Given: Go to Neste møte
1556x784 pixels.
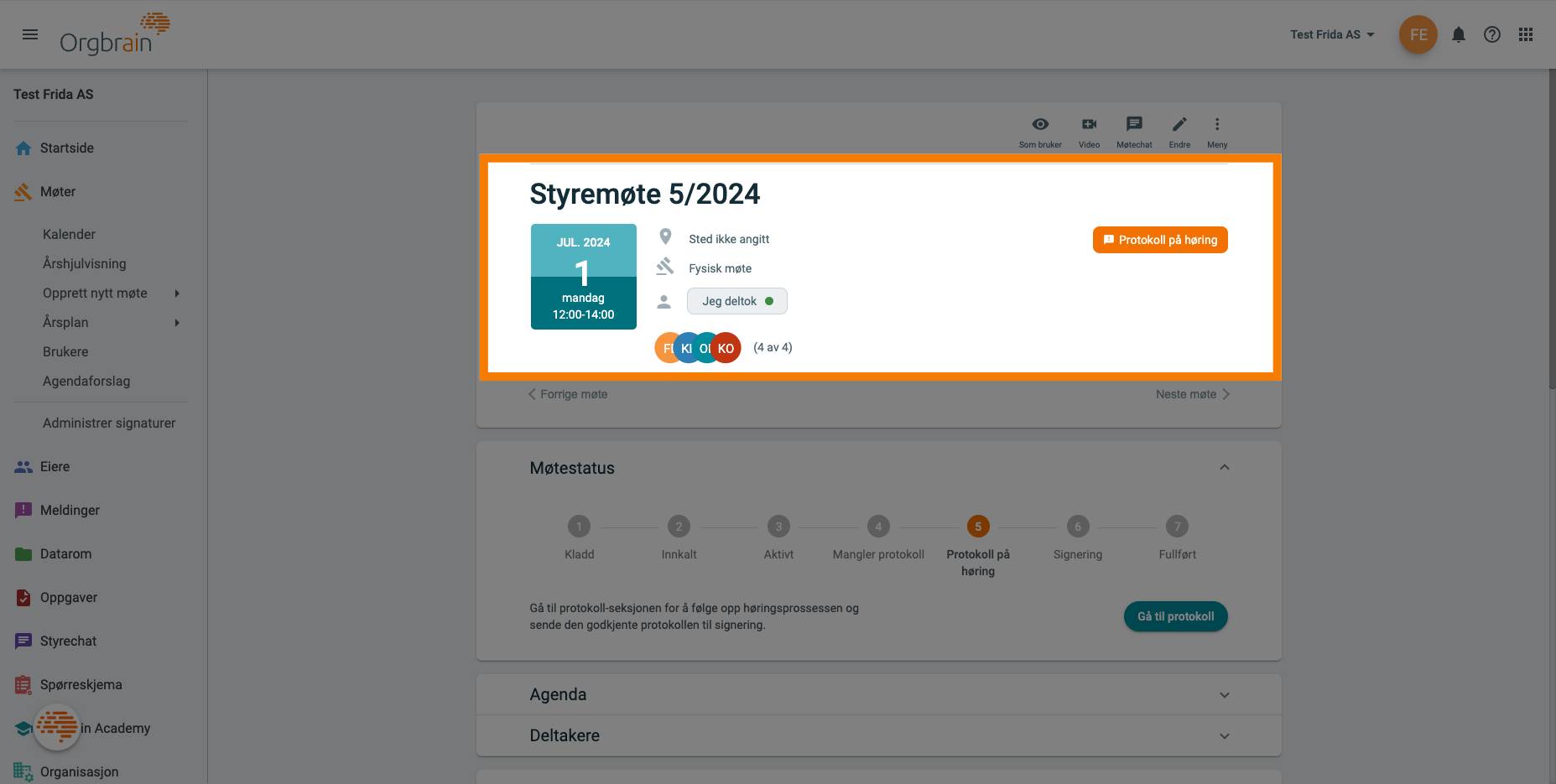Looking at the screenshot, I should coord(1193,394).
